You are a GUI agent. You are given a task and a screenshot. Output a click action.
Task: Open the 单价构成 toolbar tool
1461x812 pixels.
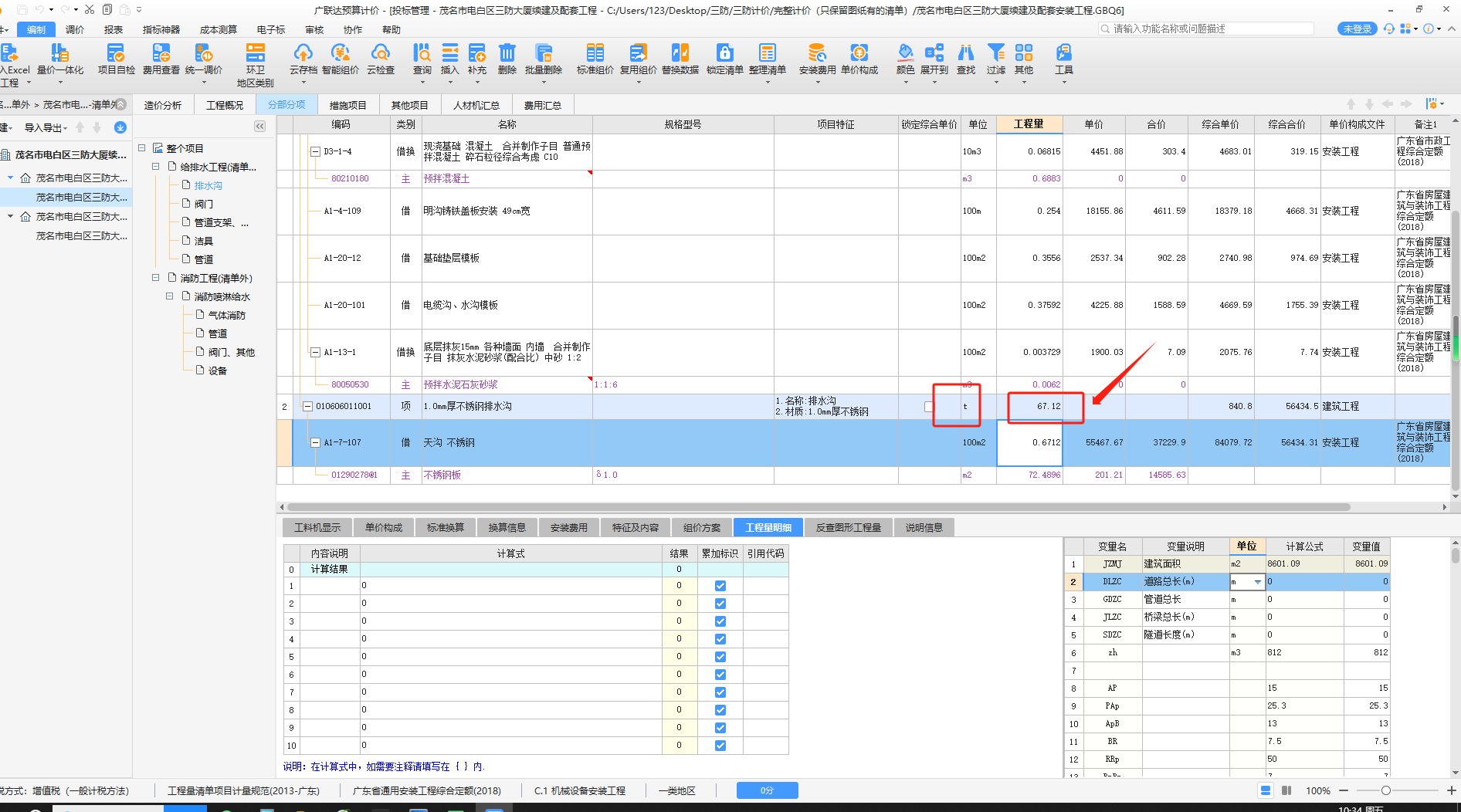[x=859, y=59]
